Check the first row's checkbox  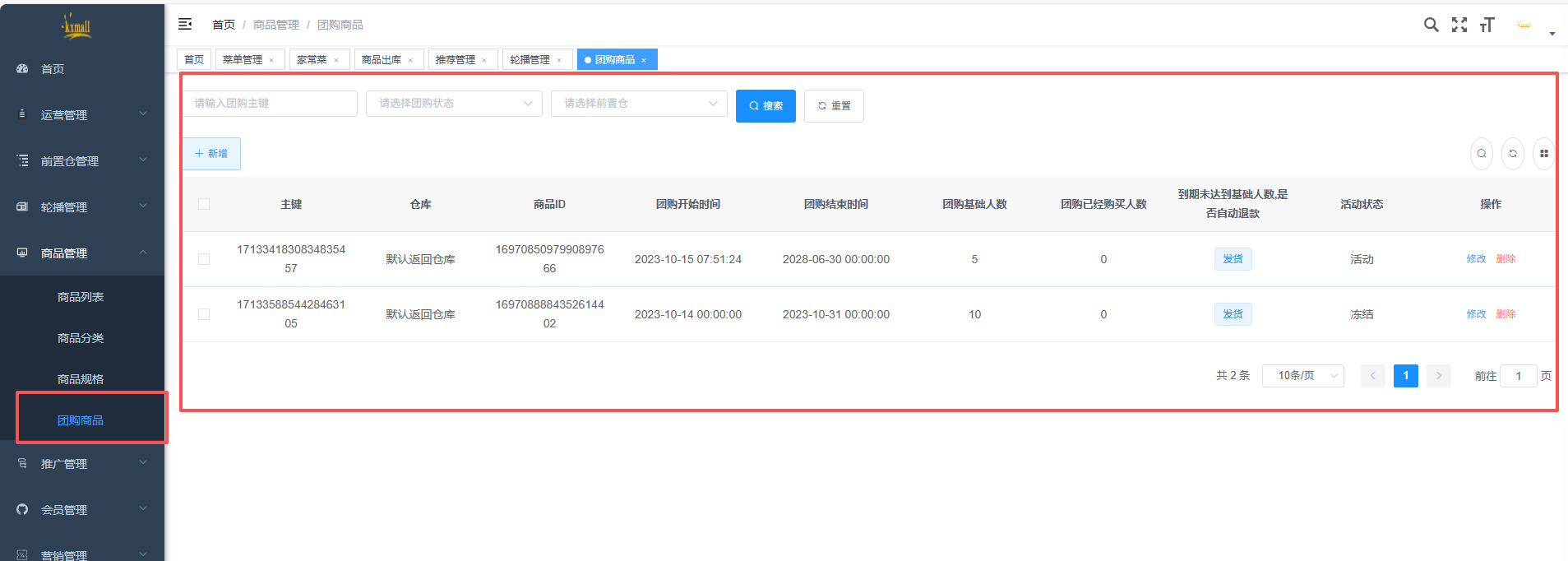click(x=204, y=259)
